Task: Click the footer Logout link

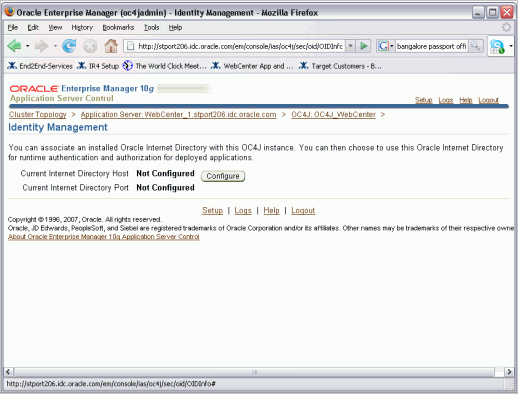Action: pos(303,210)
